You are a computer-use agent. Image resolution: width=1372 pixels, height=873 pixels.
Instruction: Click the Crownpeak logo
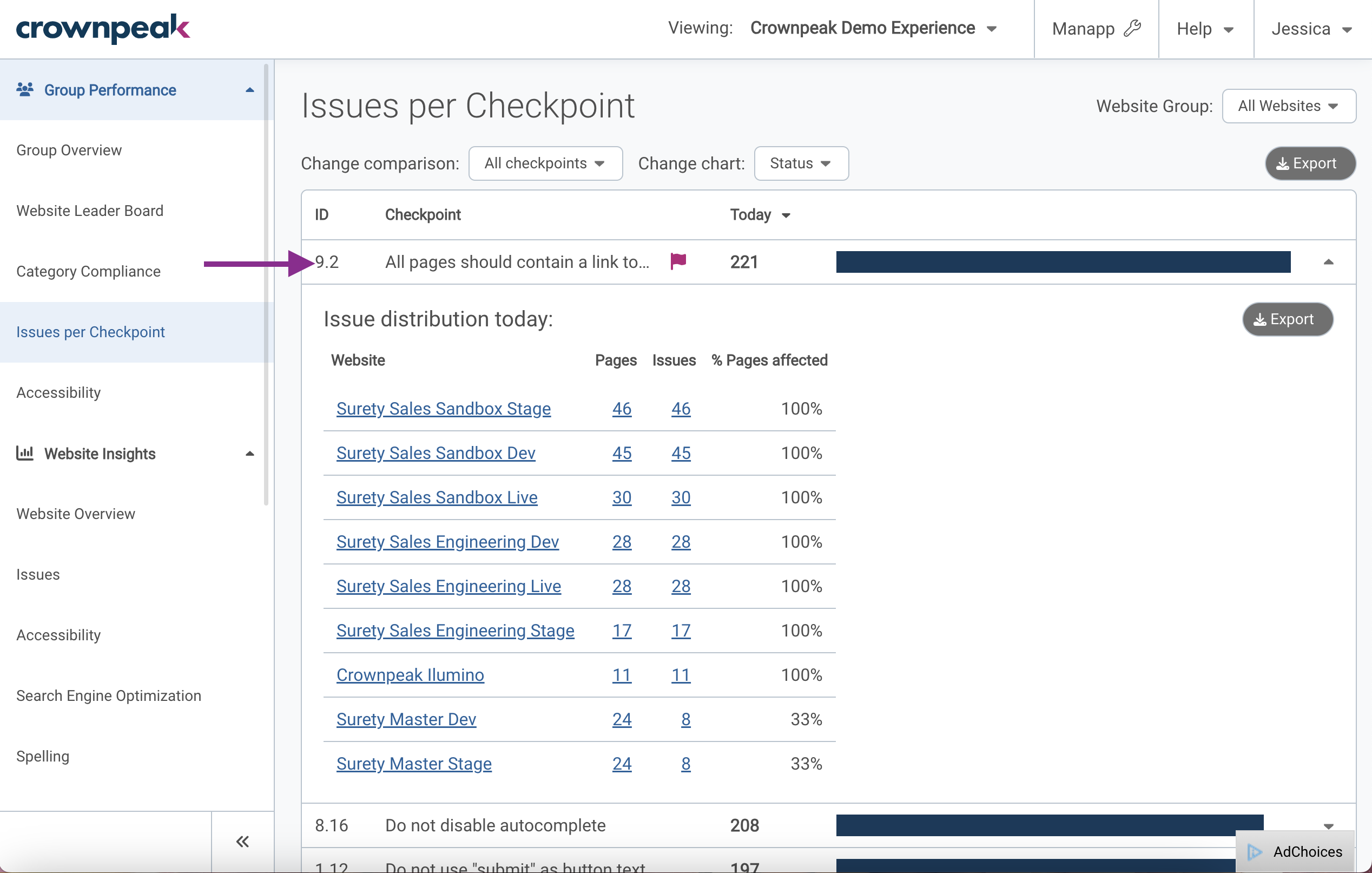click(103, 29)
